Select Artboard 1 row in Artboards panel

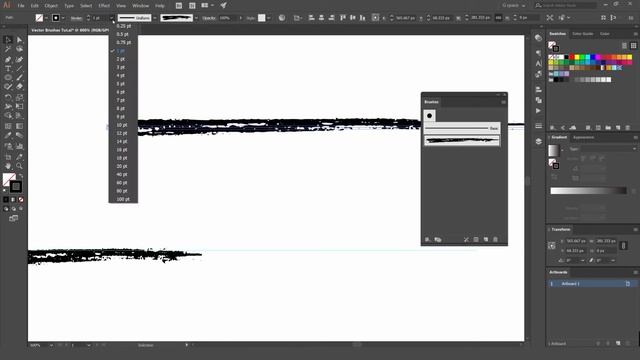[x=591, y=284]
